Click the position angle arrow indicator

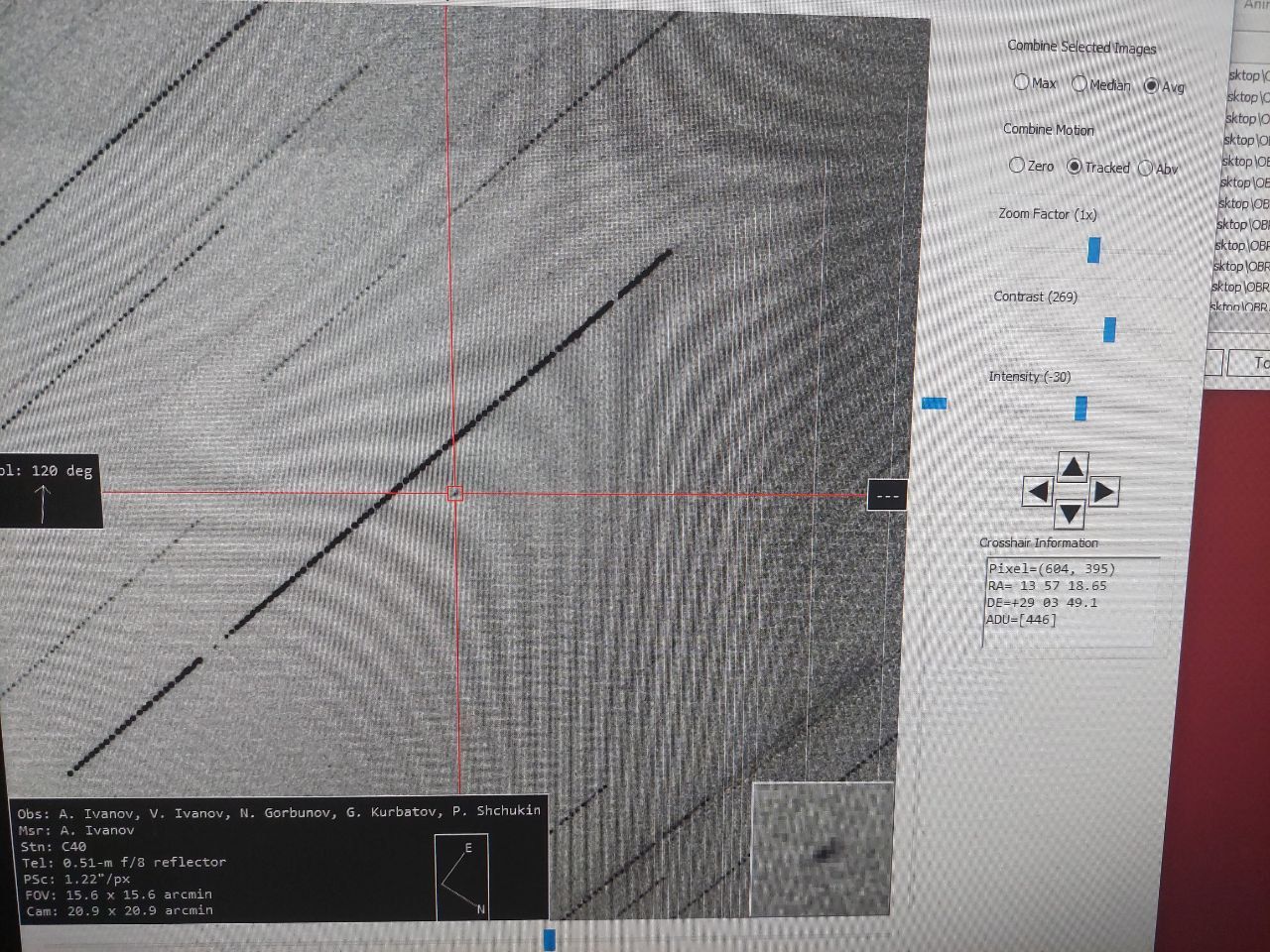coord(43,504)
